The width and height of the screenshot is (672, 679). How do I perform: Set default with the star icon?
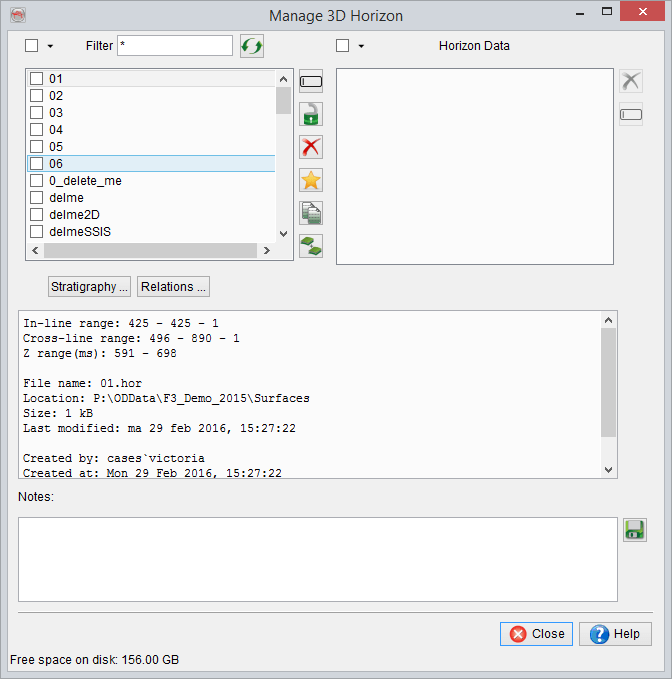point(311,180)
